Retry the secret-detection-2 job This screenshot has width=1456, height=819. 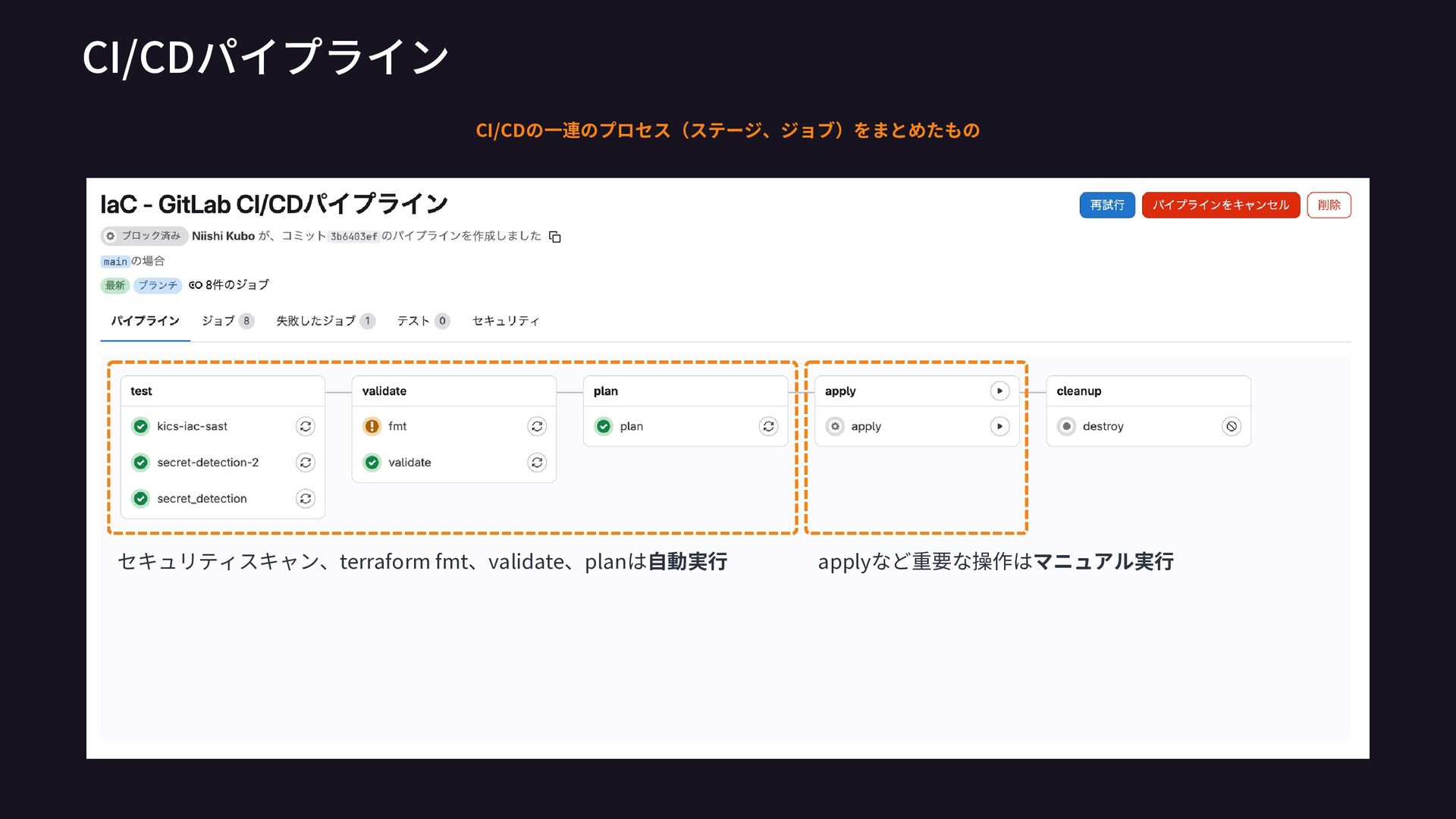tap(306, 463)
